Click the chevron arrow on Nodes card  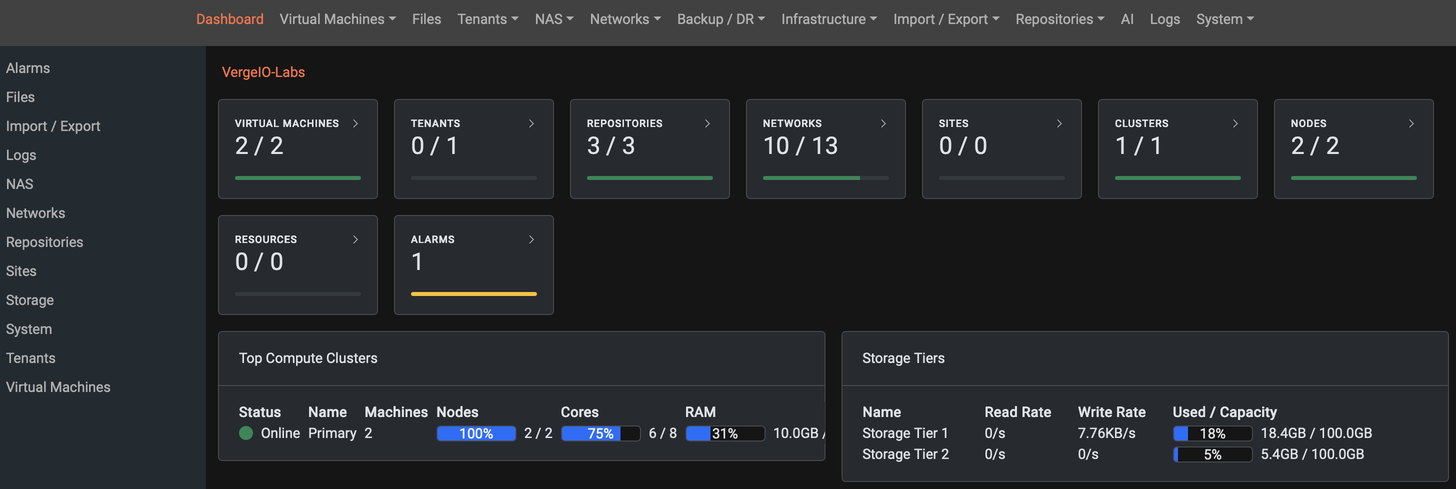point(1412,124)
